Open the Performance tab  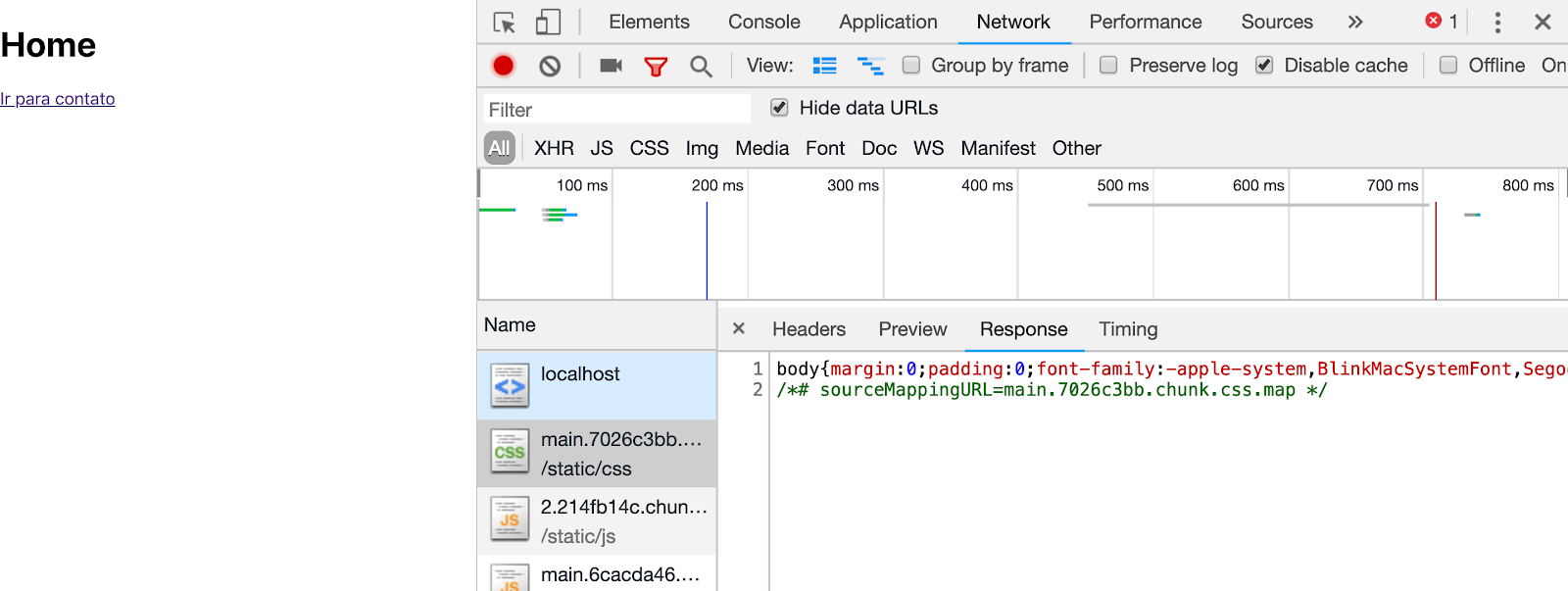tap(1146, 22)
